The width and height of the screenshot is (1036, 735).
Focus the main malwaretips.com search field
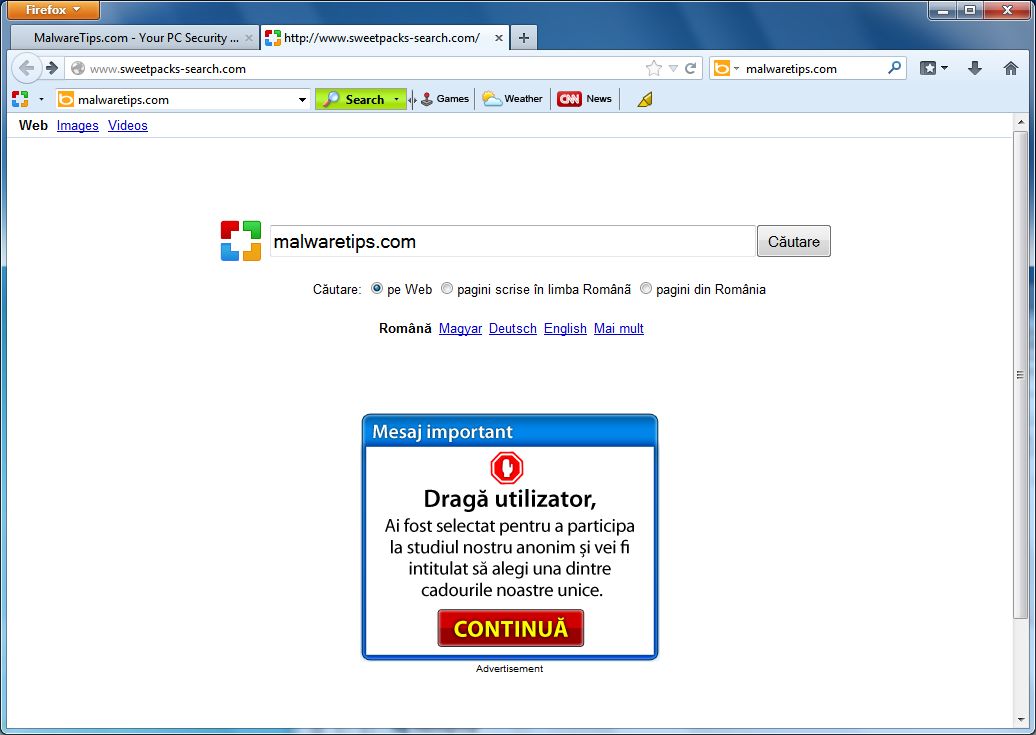(x=513, y=241)
